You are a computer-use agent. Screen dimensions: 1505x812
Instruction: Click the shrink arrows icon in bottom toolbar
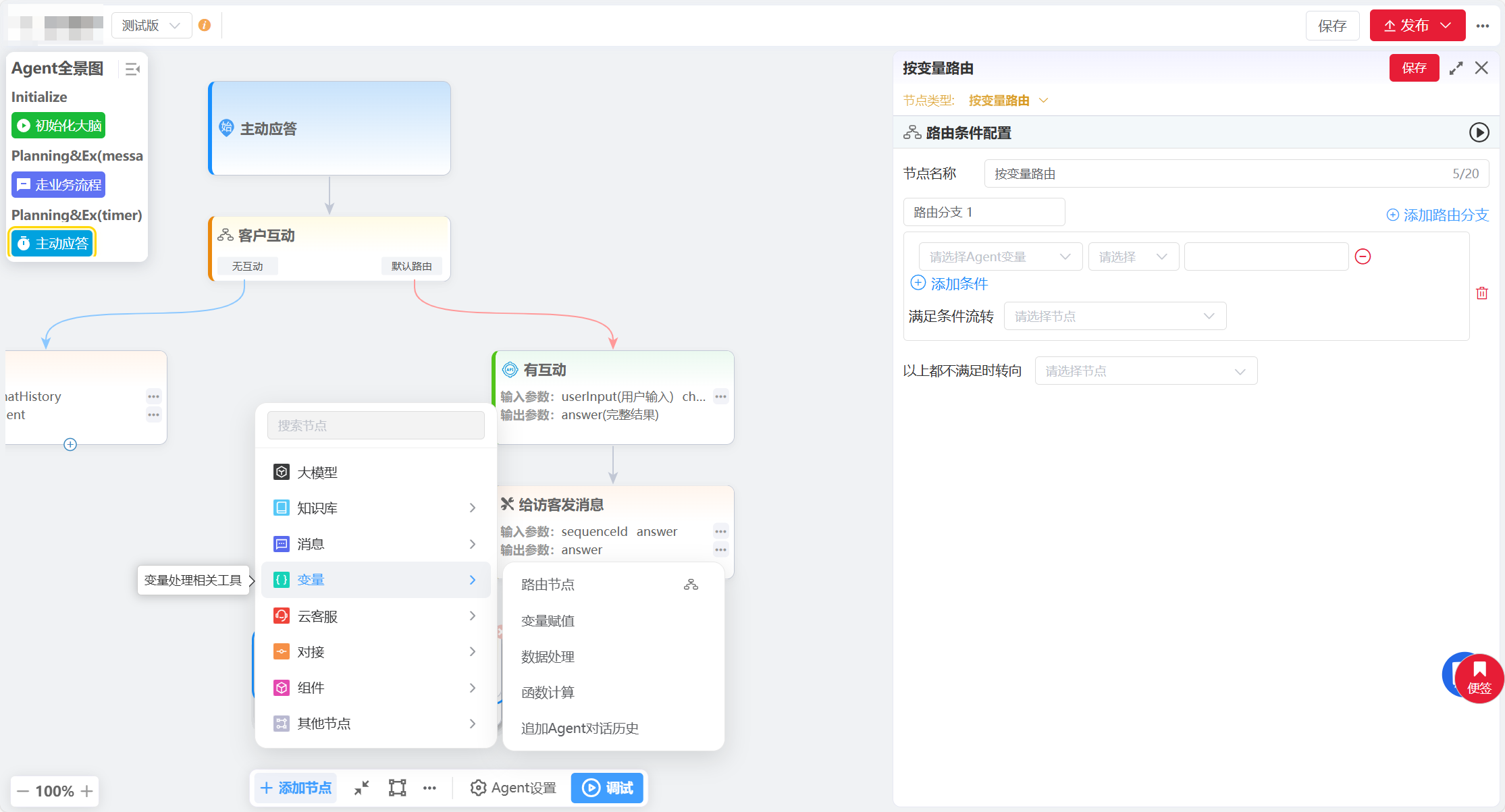click(362, 788)
